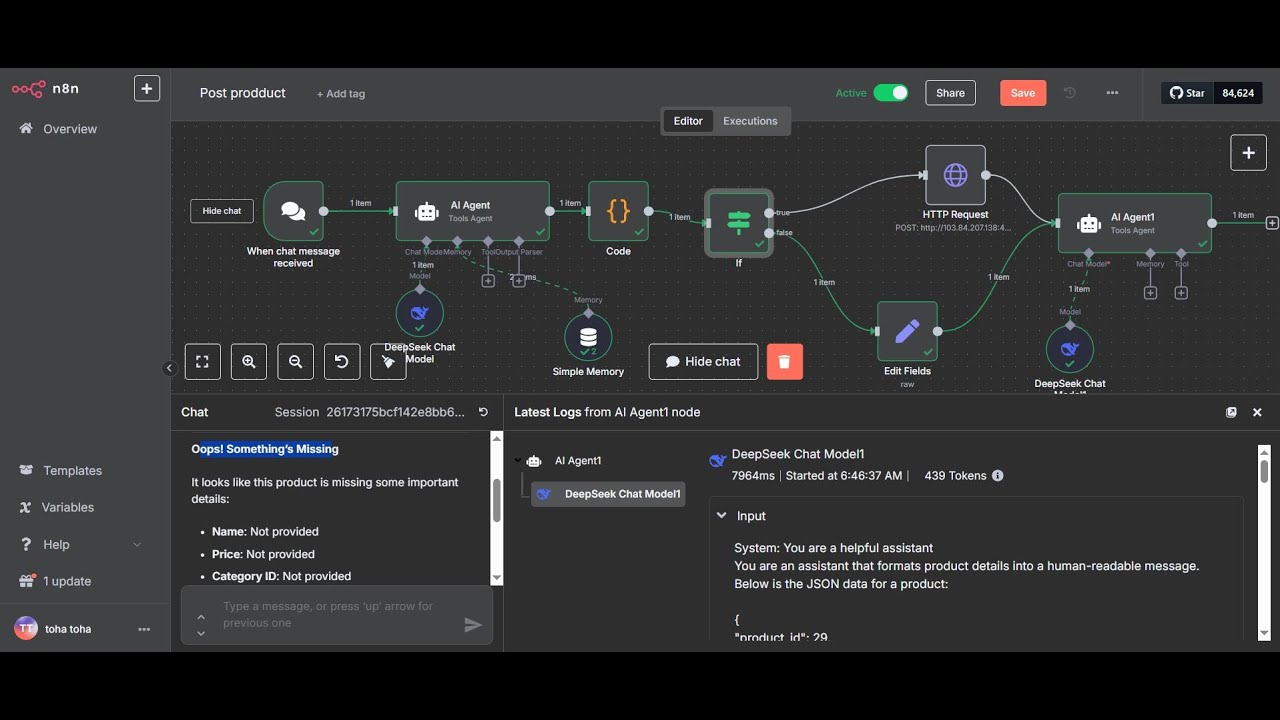Select the AI Agent node
This screenshot has width=1280, height=720.
tap(472, 211)
